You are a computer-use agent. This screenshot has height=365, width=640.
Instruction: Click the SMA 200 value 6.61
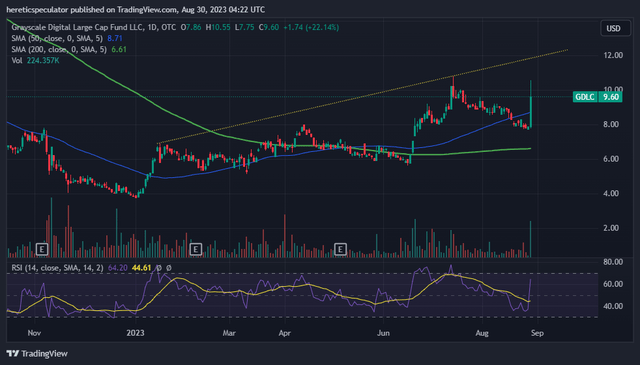pos(119,49)
